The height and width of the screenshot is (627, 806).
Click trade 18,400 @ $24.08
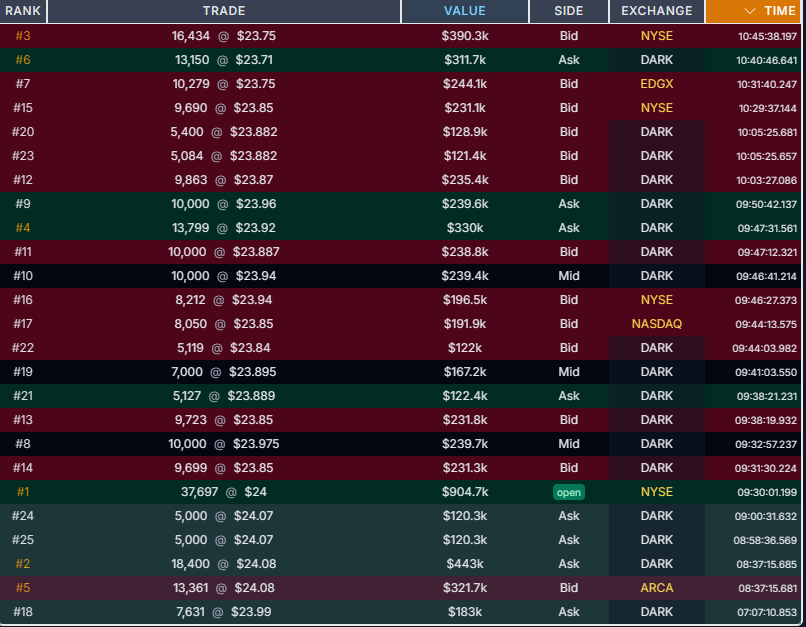point(224,564)
